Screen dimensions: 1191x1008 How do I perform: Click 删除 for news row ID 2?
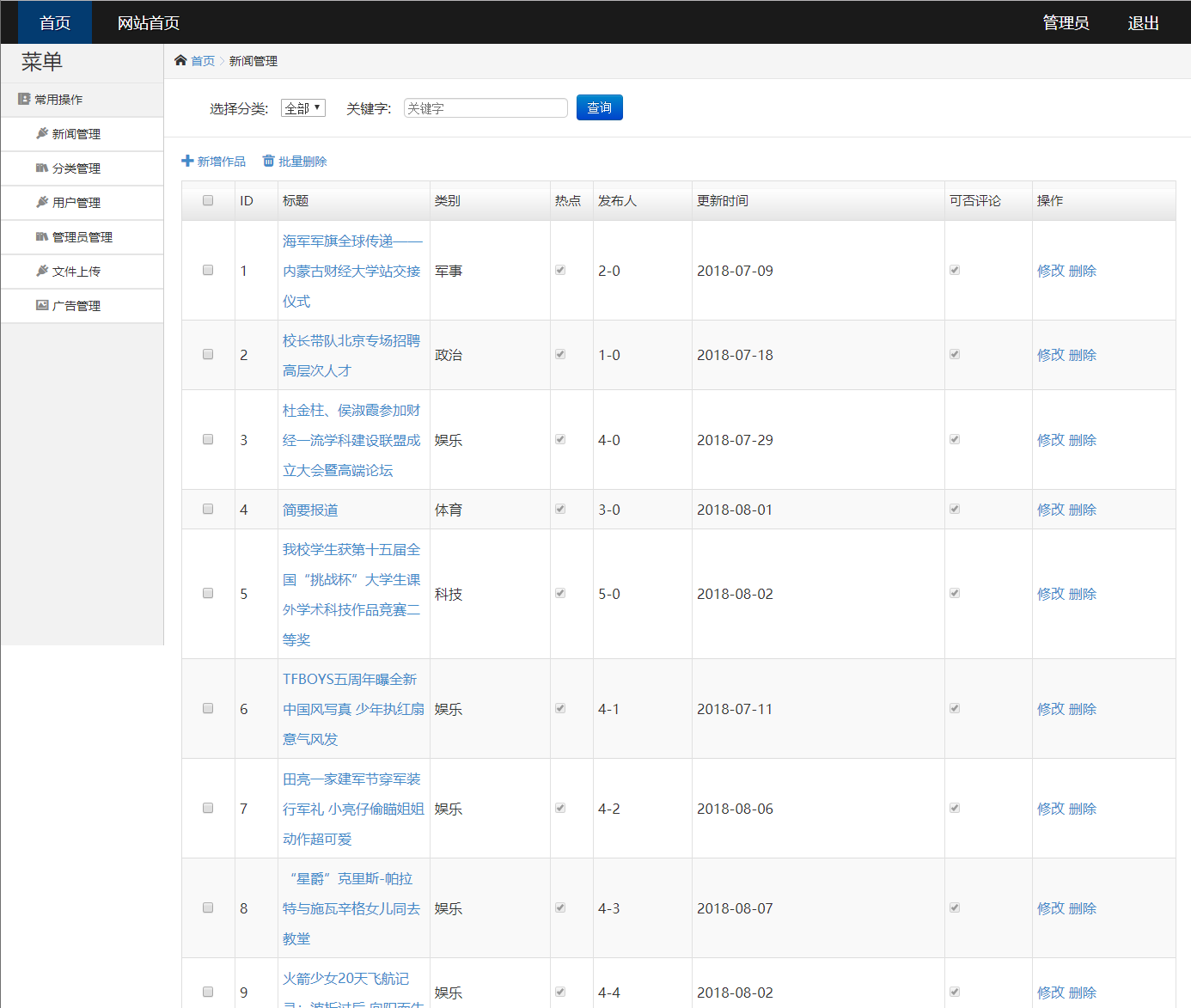[1083, 355]
